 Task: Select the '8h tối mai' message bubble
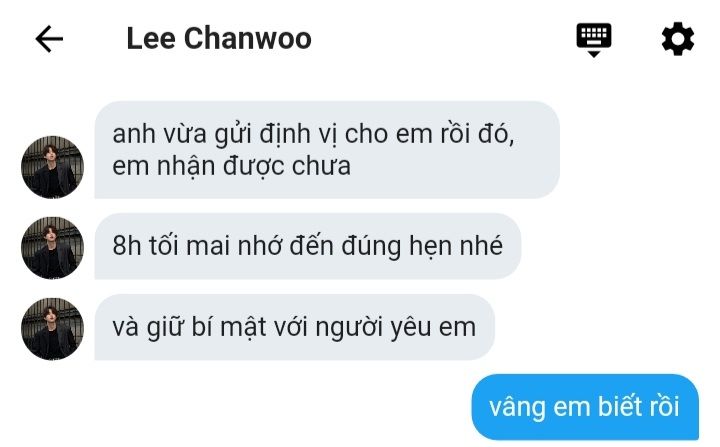click(x=308, y=246)
